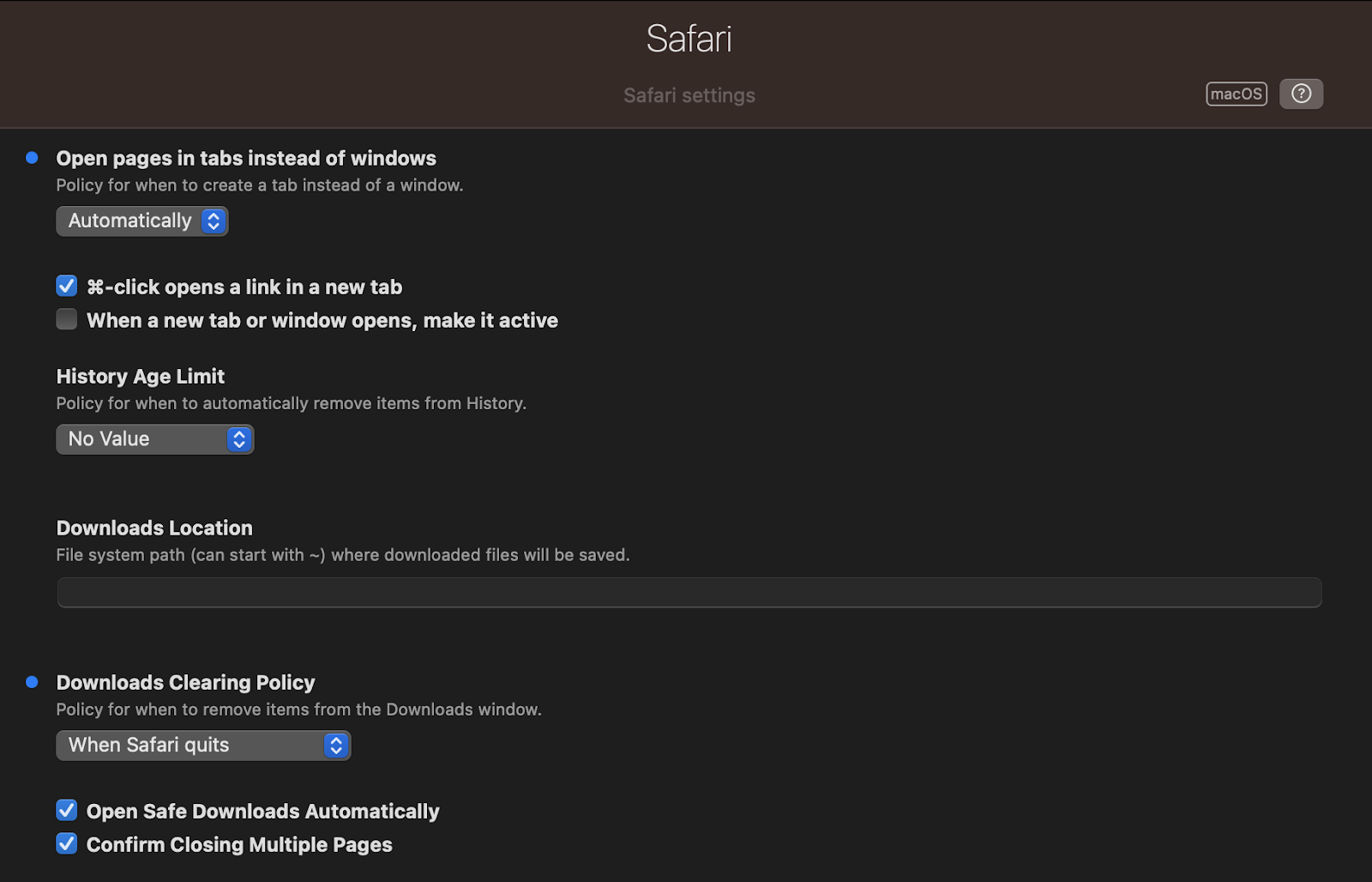
Task: Click the Downloads Location path field
Action: tap(689, 593)
